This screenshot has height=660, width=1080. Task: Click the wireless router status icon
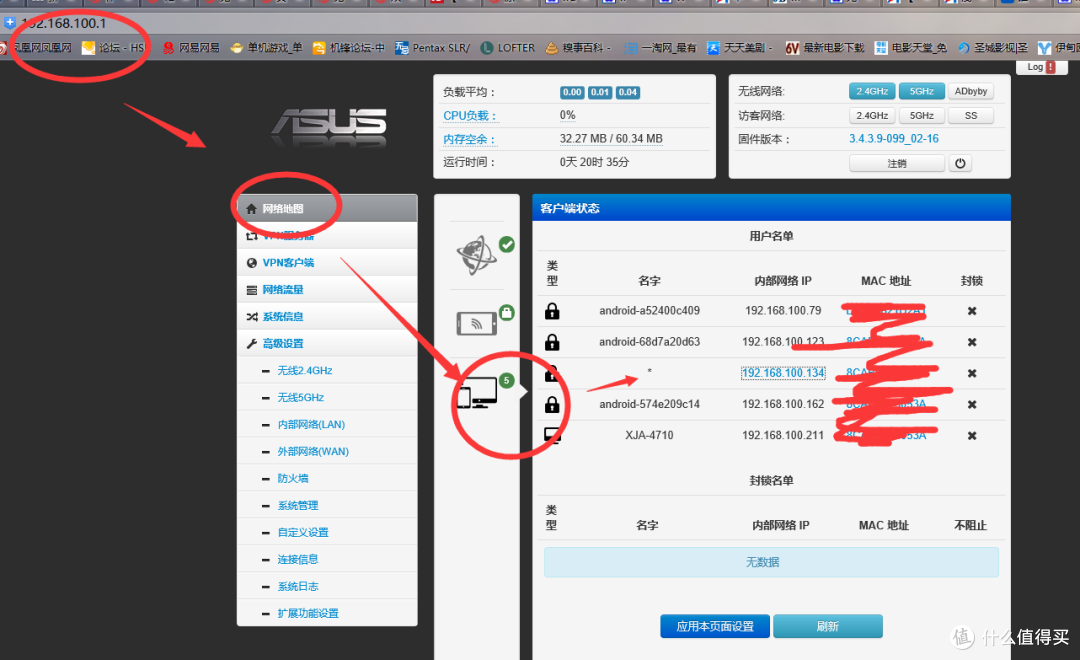(x=477, y=323)
